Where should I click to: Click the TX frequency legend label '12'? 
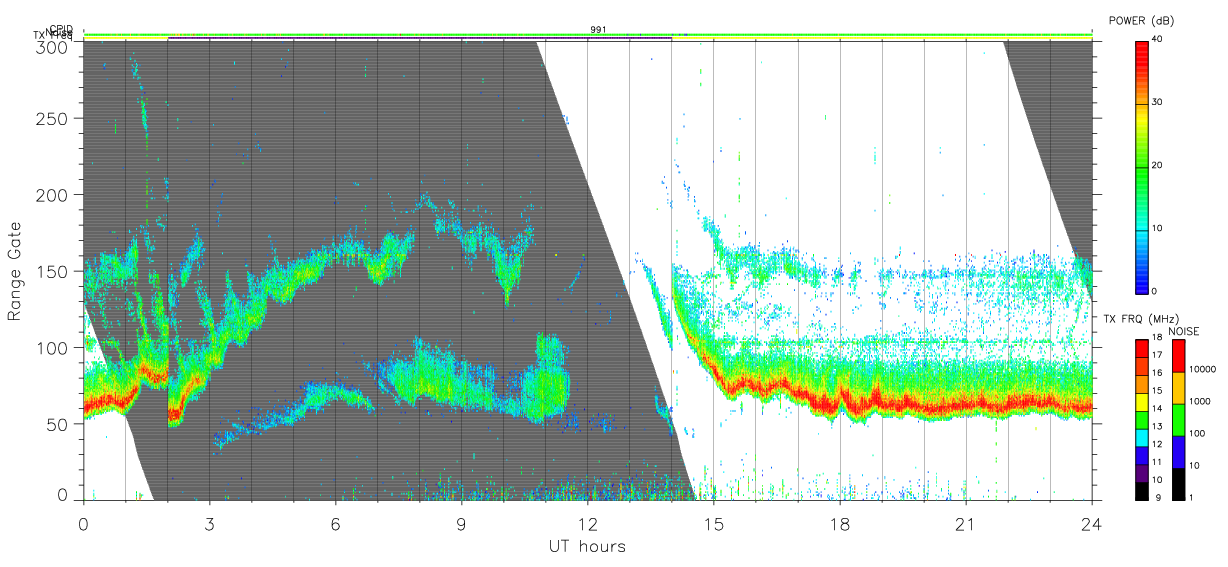pyautogui.click(x=1157, y=444)
